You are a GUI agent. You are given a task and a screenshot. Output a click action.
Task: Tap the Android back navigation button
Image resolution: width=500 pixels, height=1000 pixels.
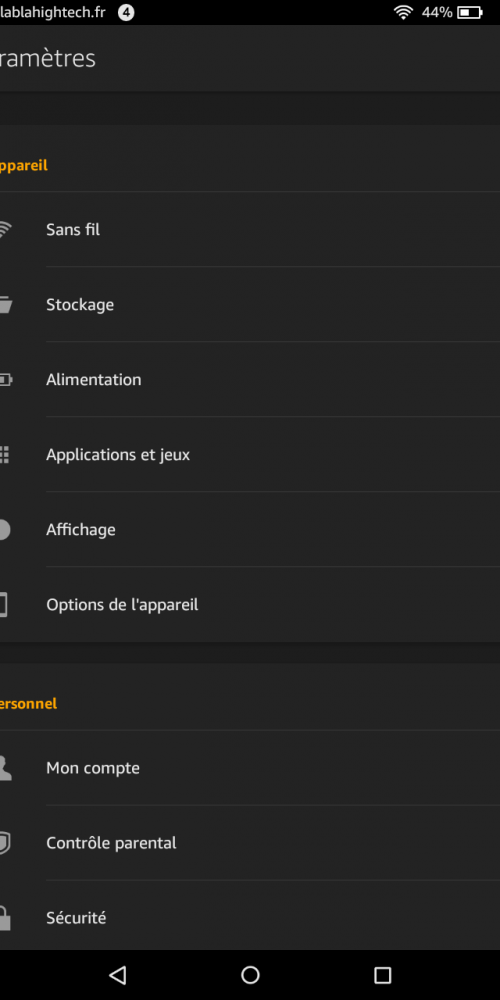coord(117,974)
